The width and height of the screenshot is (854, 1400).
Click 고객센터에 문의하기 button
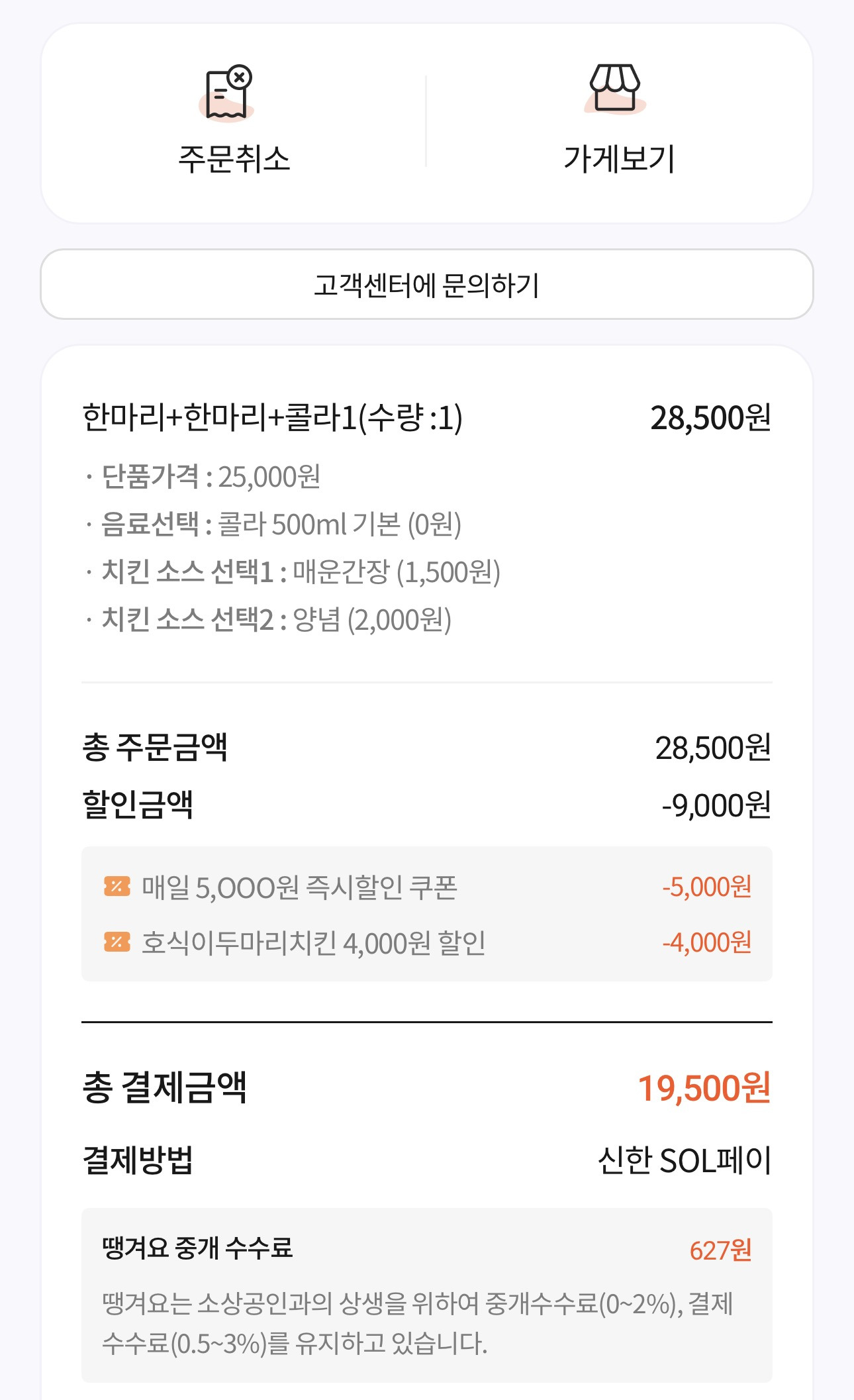(x=427, y=285)
